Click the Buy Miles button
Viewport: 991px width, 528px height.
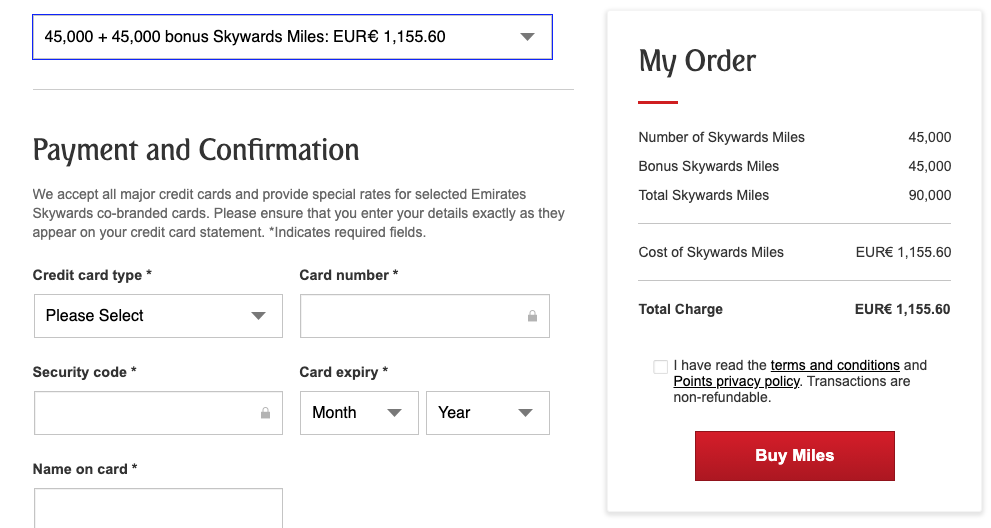(794, 456)
